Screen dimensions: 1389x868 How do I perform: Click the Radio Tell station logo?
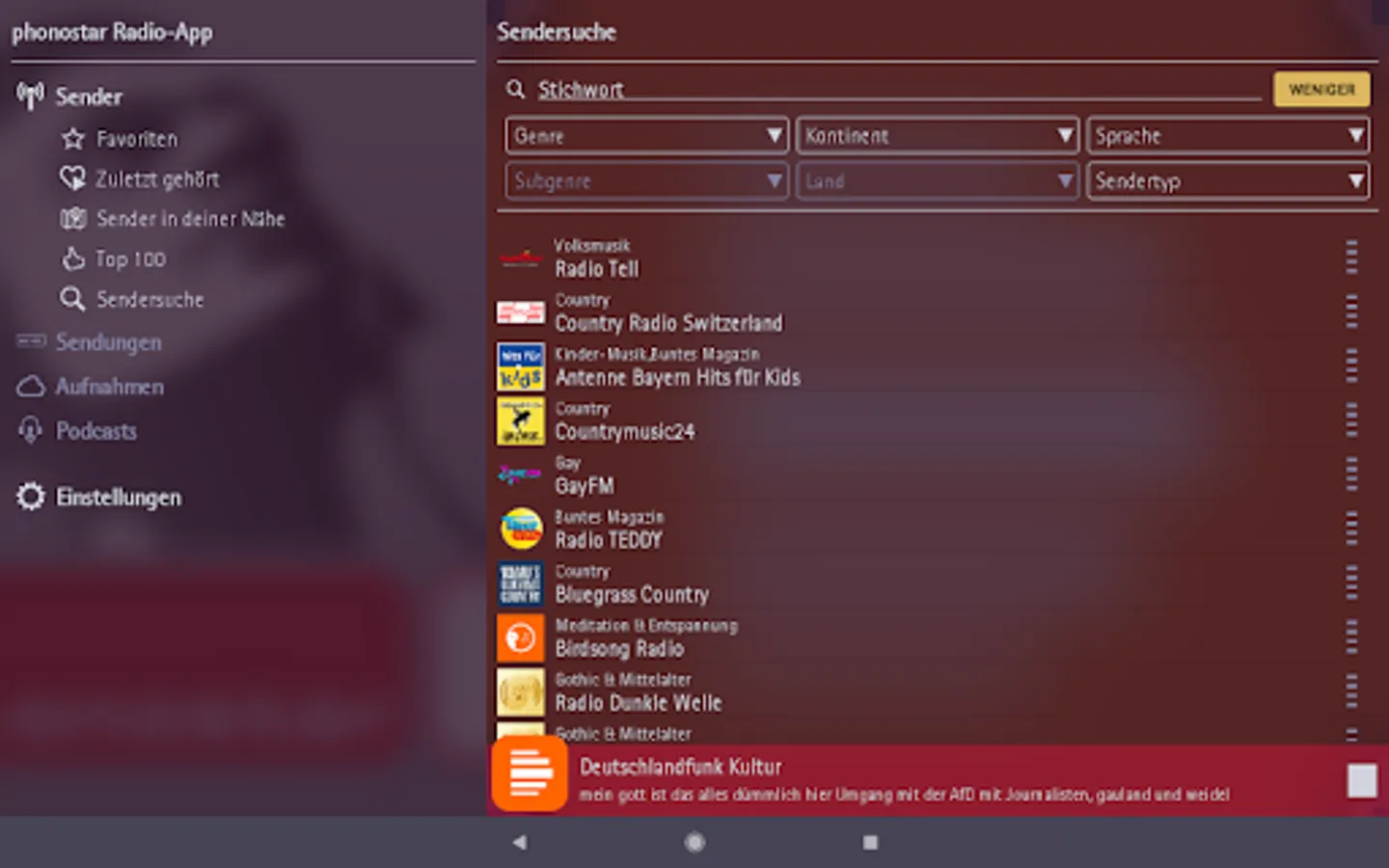[x=521, y=258]
